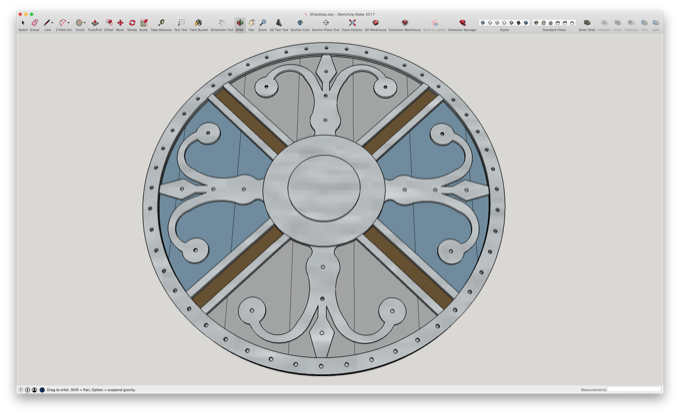The image size is (680, 415).
Task: Click first status bar icon with question mark
Action: point(21,390)
